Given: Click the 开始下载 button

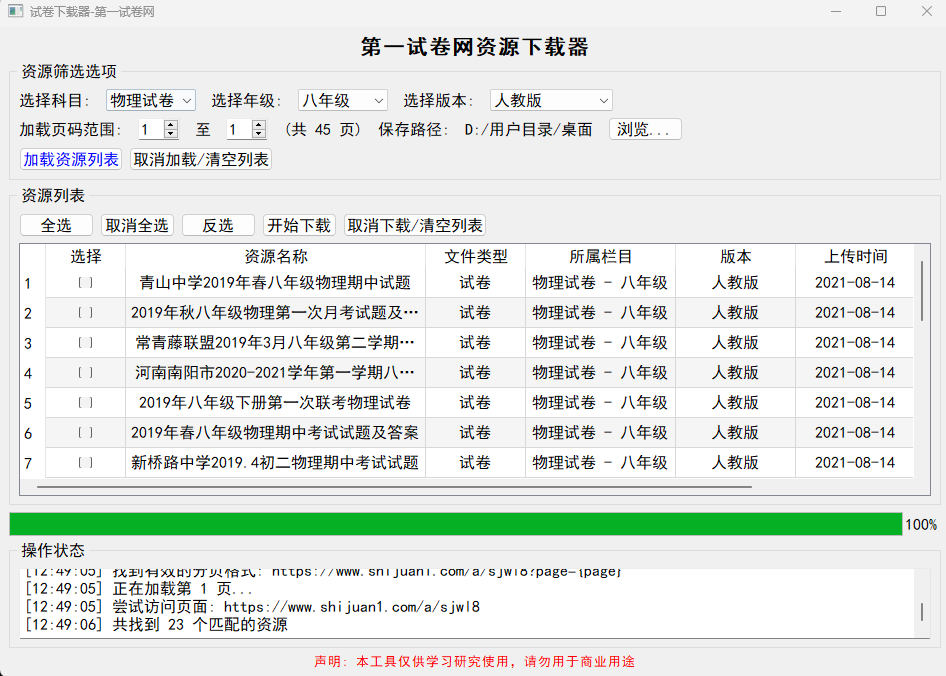Looking at the screenshot, I should point(299,225).
